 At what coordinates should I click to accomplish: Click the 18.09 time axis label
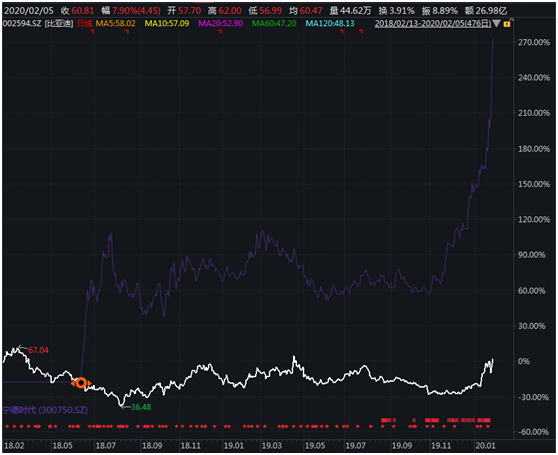point(152,446)
